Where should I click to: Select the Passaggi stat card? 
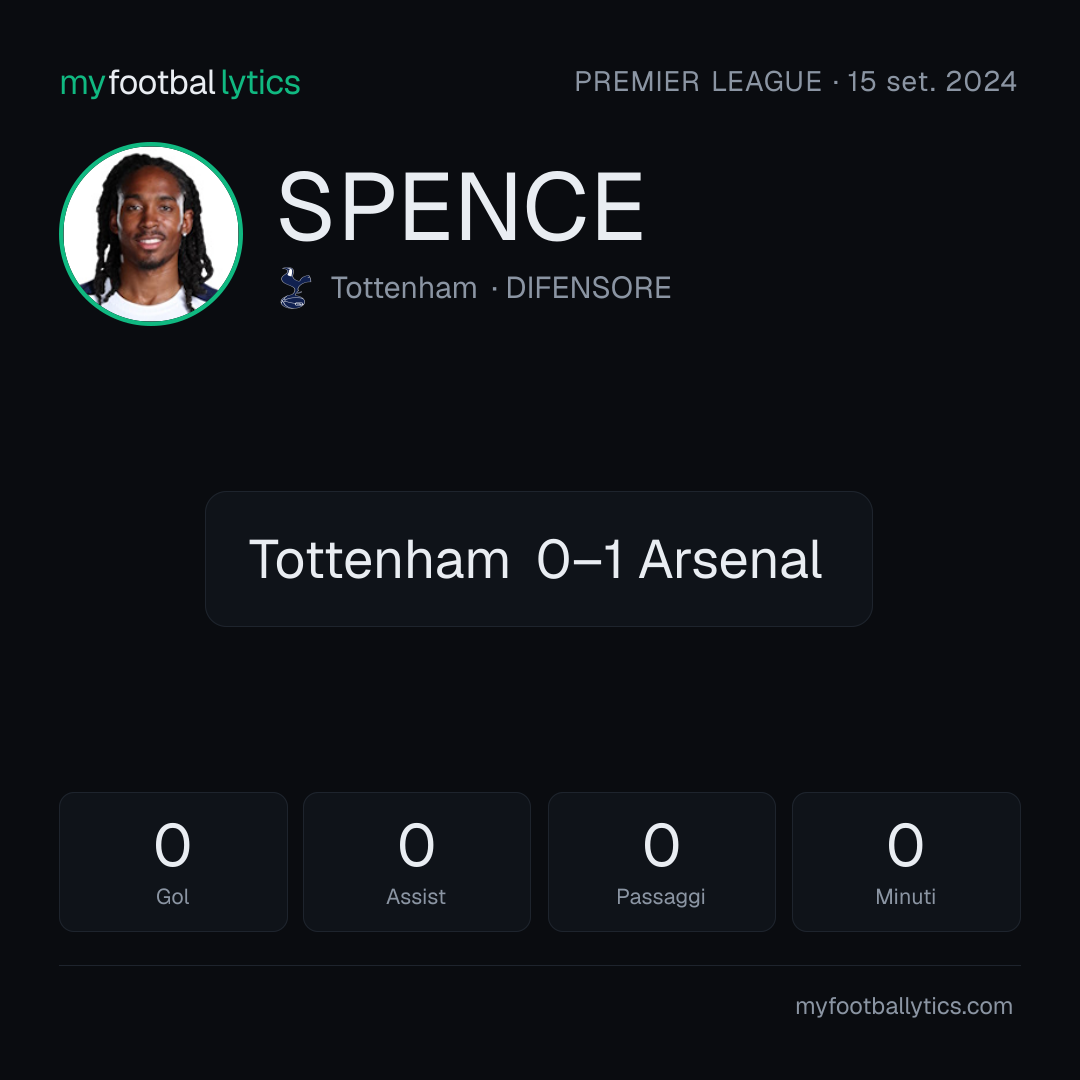coord(661,862)
